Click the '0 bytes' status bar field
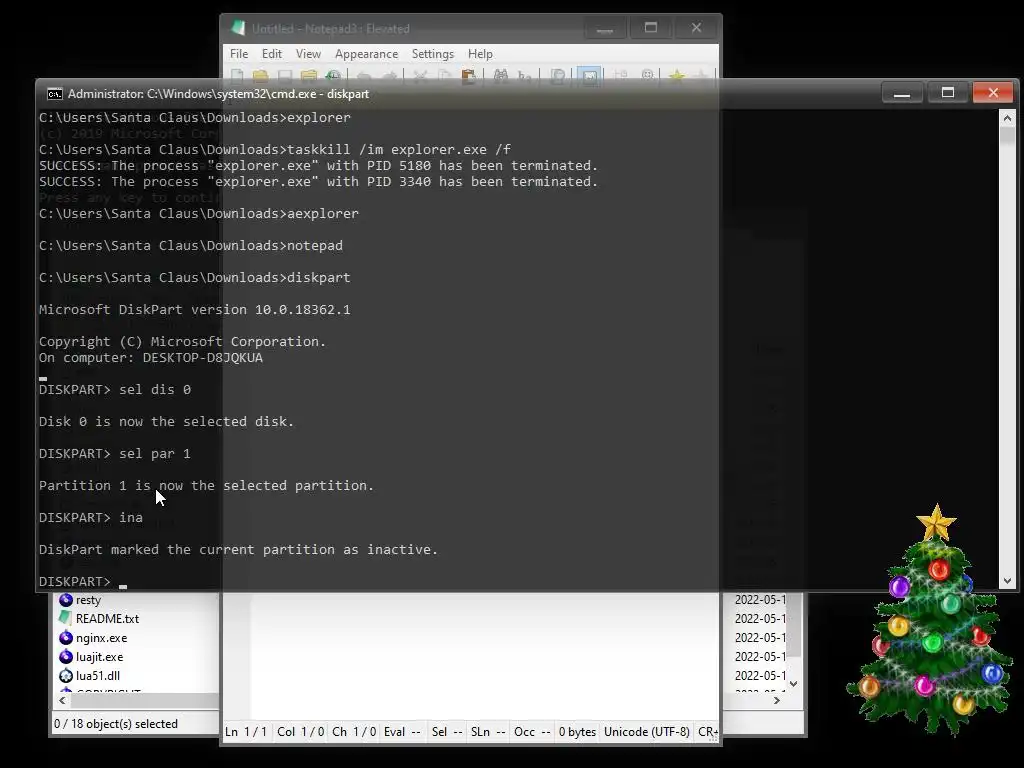This screenshot has width=1024, height=768. 577,732
